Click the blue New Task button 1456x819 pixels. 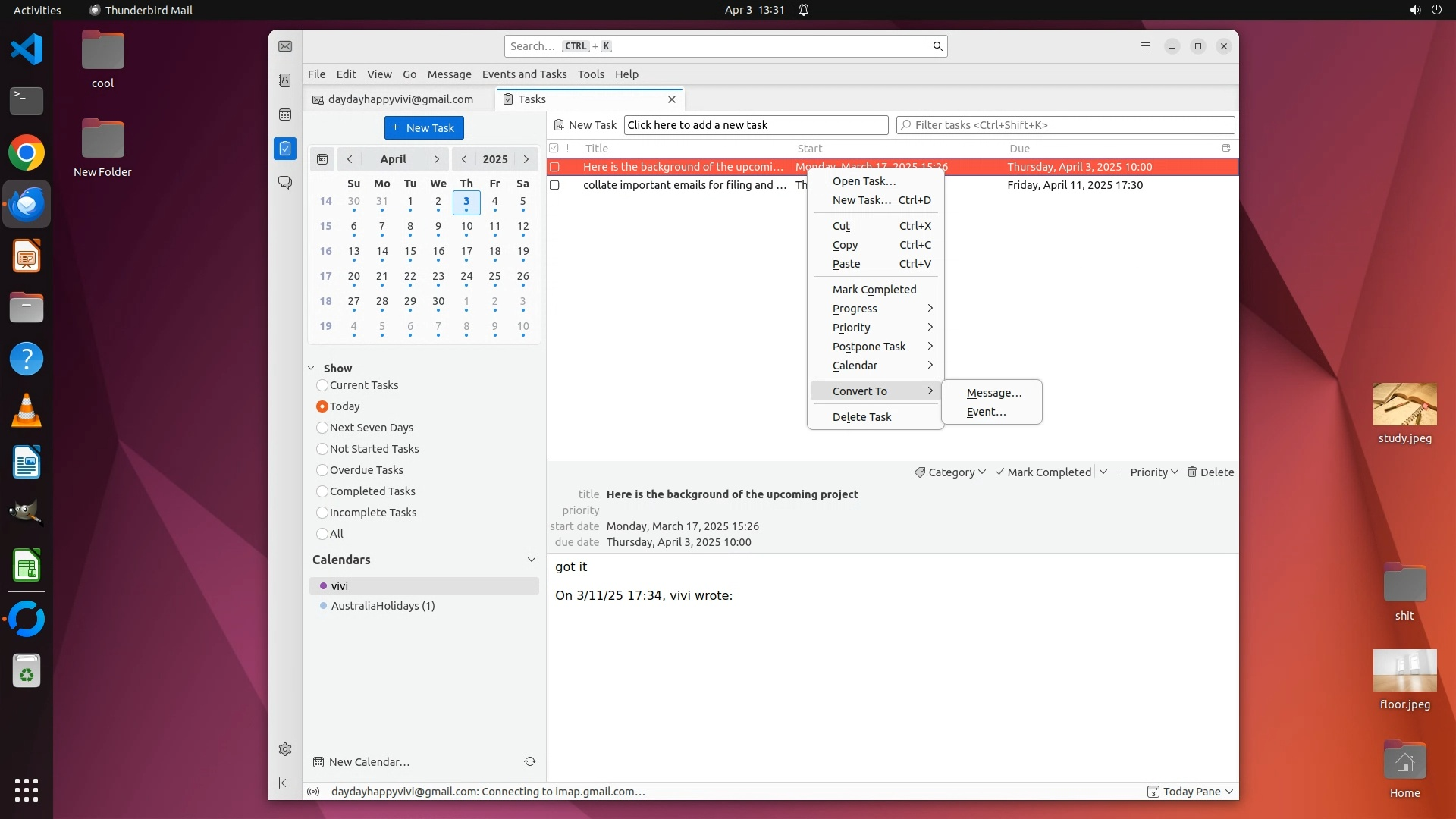(424, 127)
